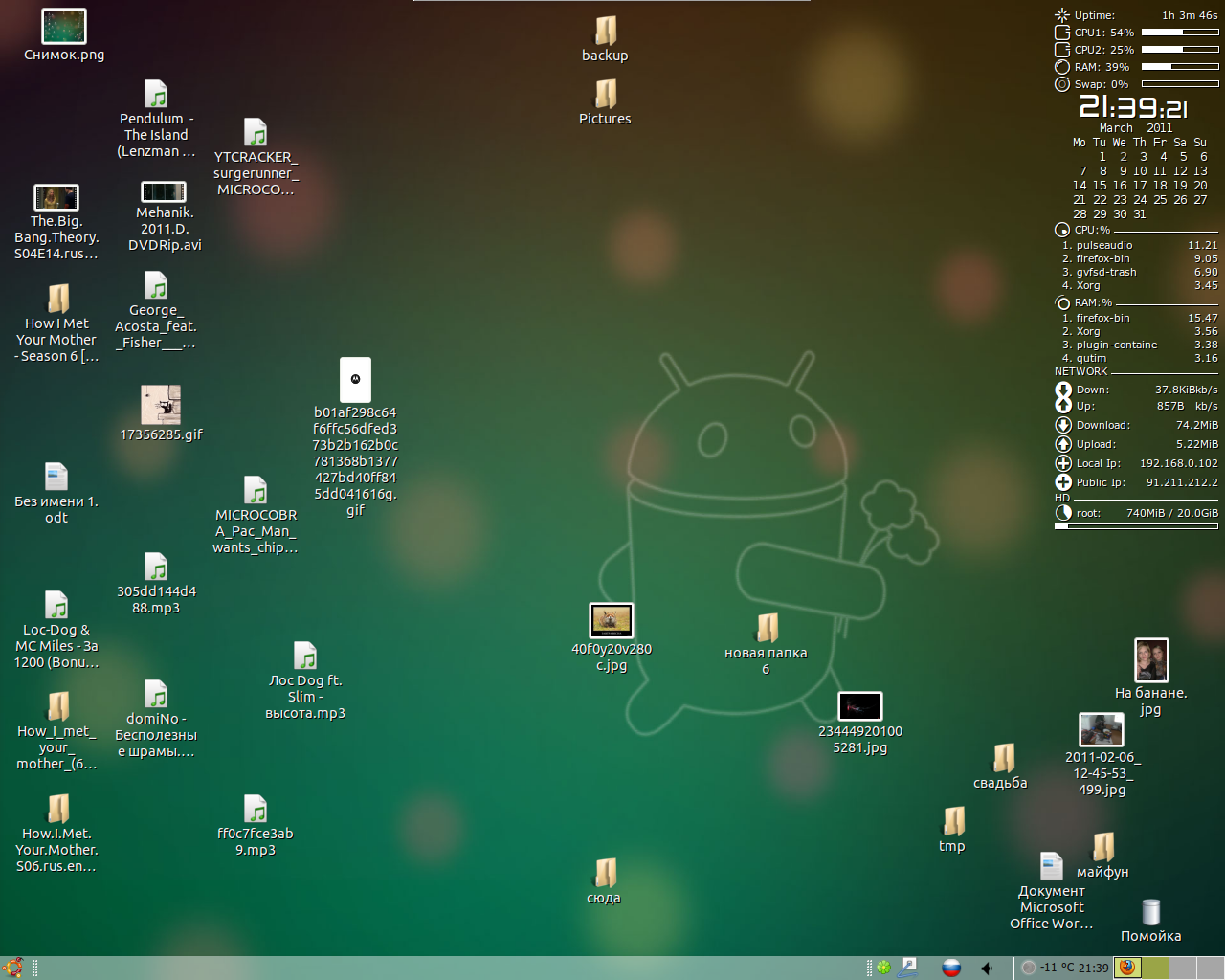Image resolution: width=1225 pixels, height=980 pixels.
Task: Select the 234449201005281.jpg image
Action: tap(860, 724)
